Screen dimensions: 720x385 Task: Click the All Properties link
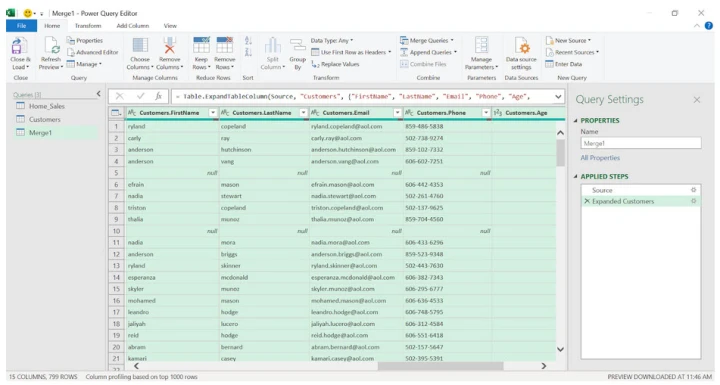tap(600, 158)
